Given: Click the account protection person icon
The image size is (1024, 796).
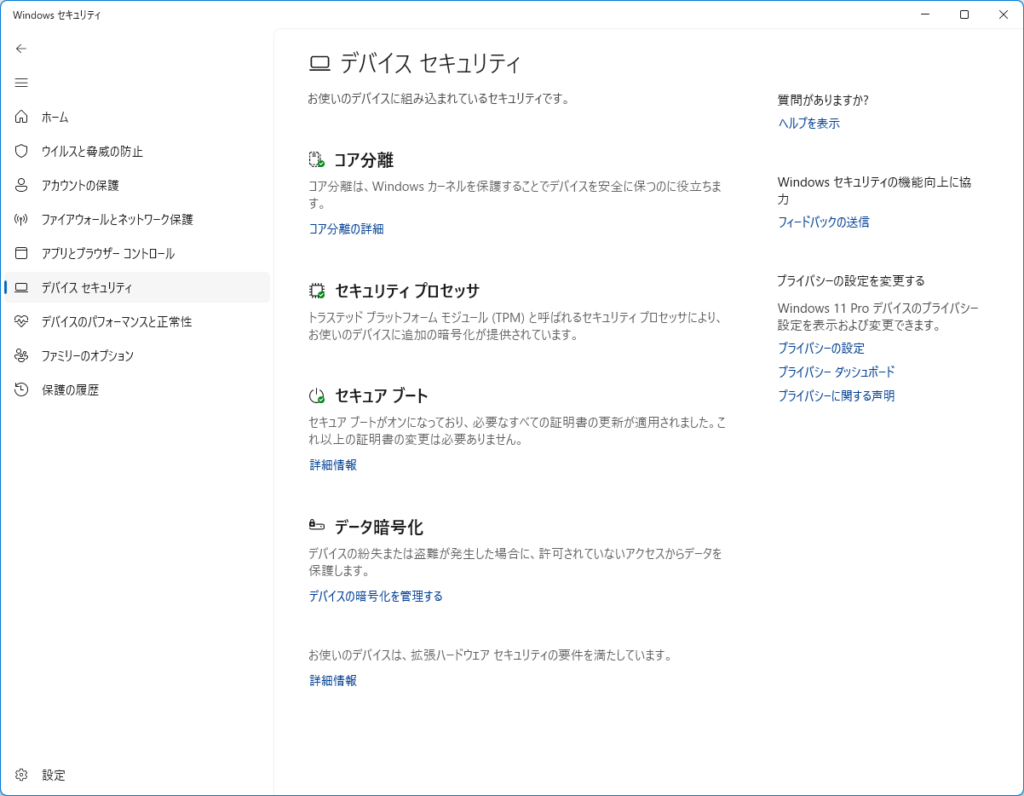Looking at the screenshot, I should click(21, 185).
